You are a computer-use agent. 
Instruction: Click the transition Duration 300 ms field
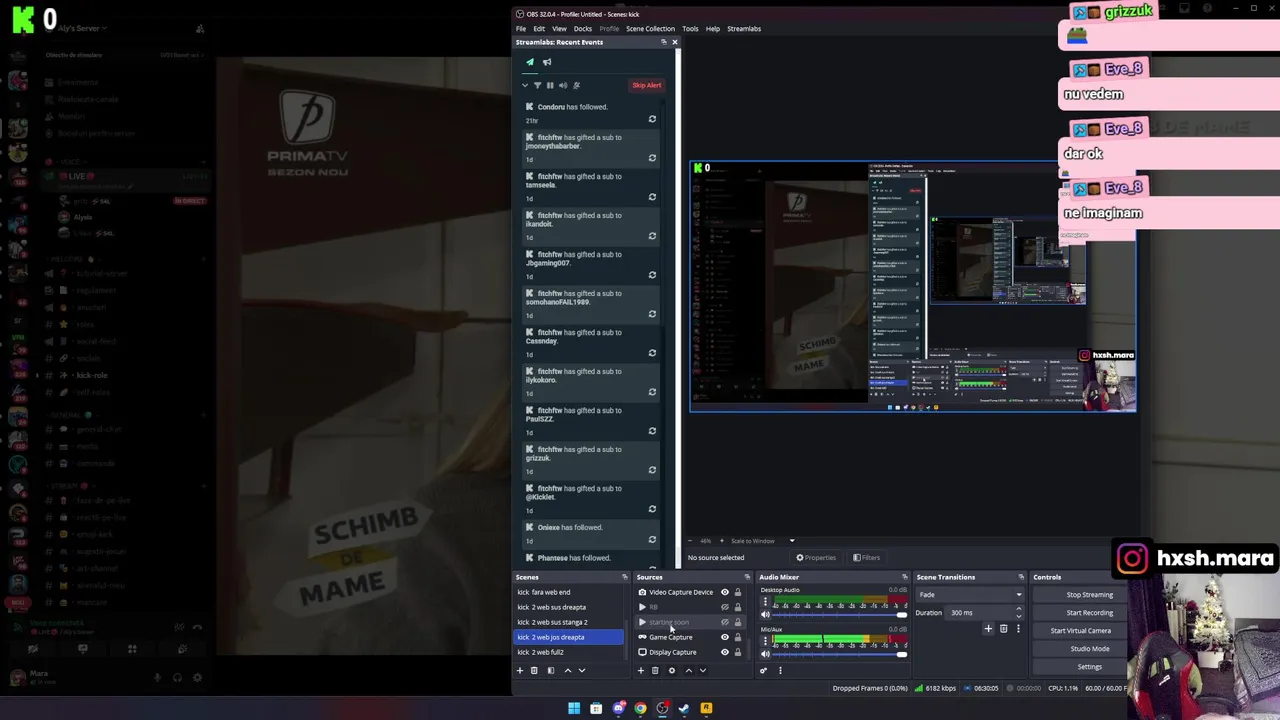click(x=986, y=613)
